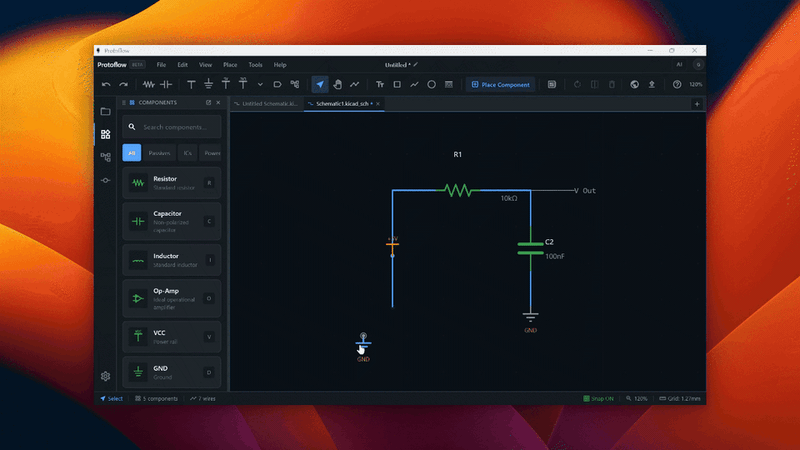Pop out the Components panel
The width and height of the screenshot is (800, 450).
pos(208,103)
